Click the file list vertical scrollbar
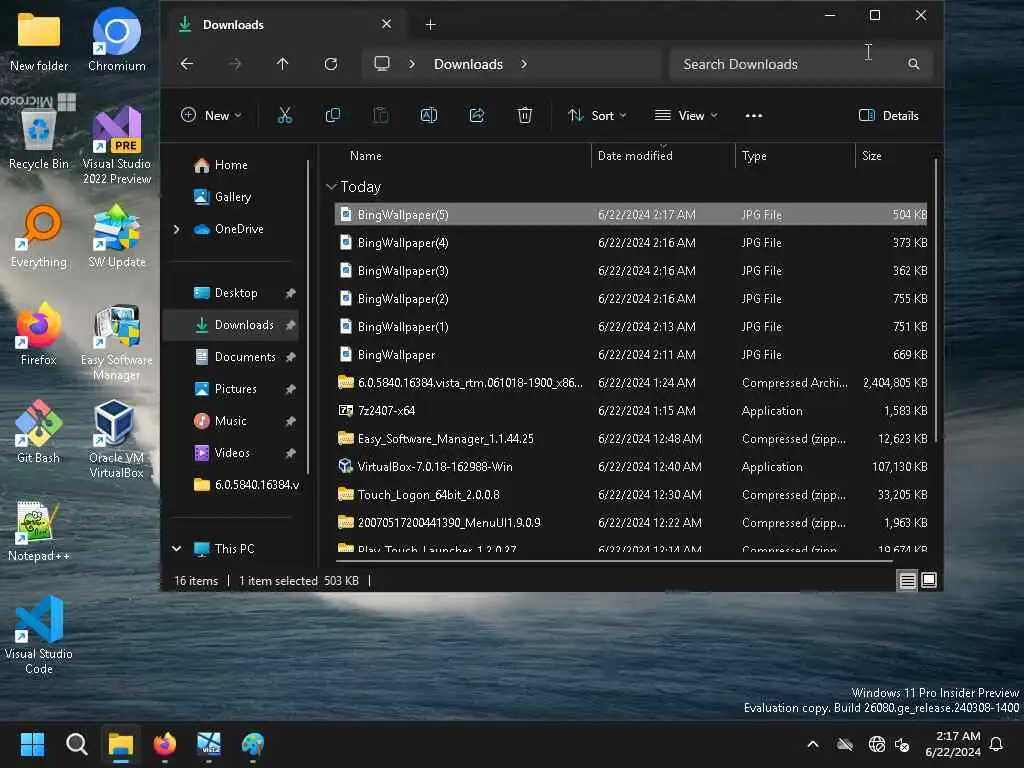Viewport: 1024px width, 768px height. tap(936, 299)
